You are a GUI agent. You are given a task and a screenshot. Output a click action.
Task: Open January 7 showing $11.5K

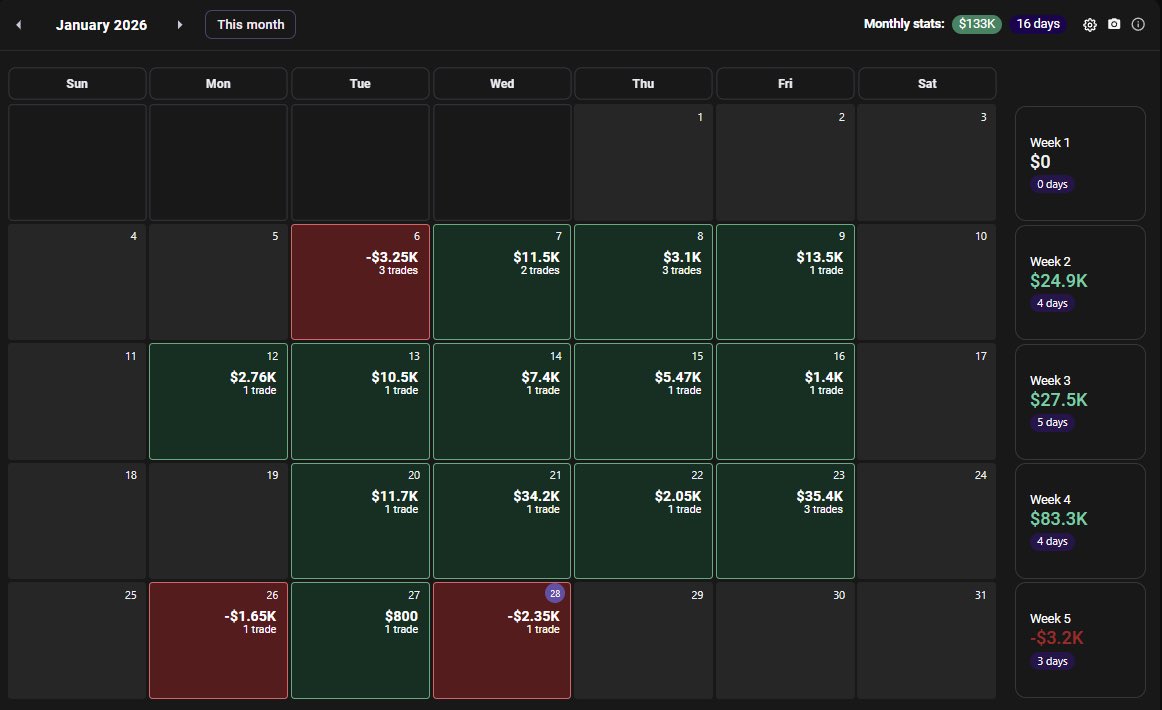(502, 282)
